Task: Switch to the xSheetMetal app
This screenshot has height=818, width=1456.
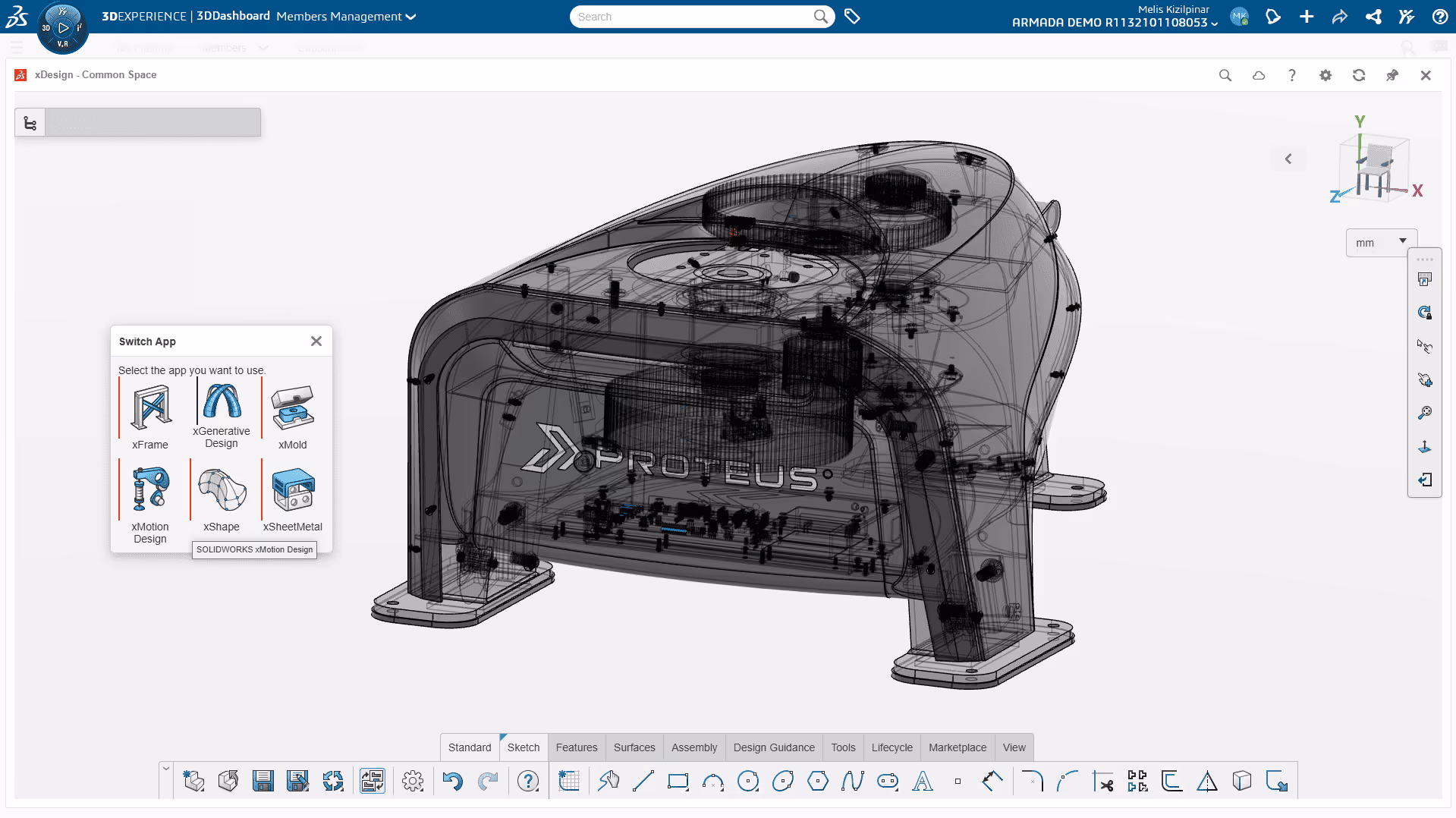Action: [293, 490]
